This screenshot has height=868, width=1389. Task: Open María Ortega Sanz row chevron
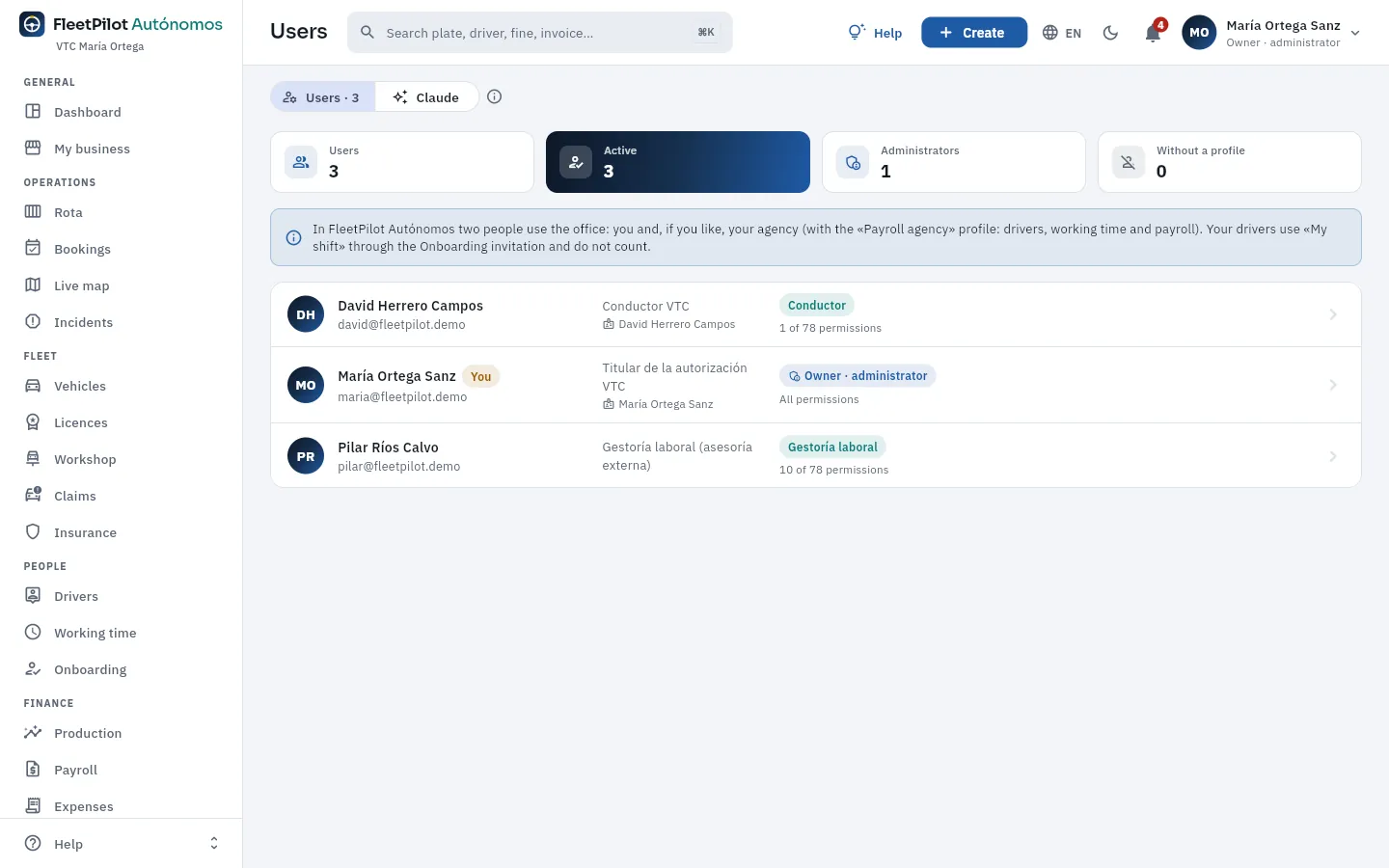click(1333, 385)
